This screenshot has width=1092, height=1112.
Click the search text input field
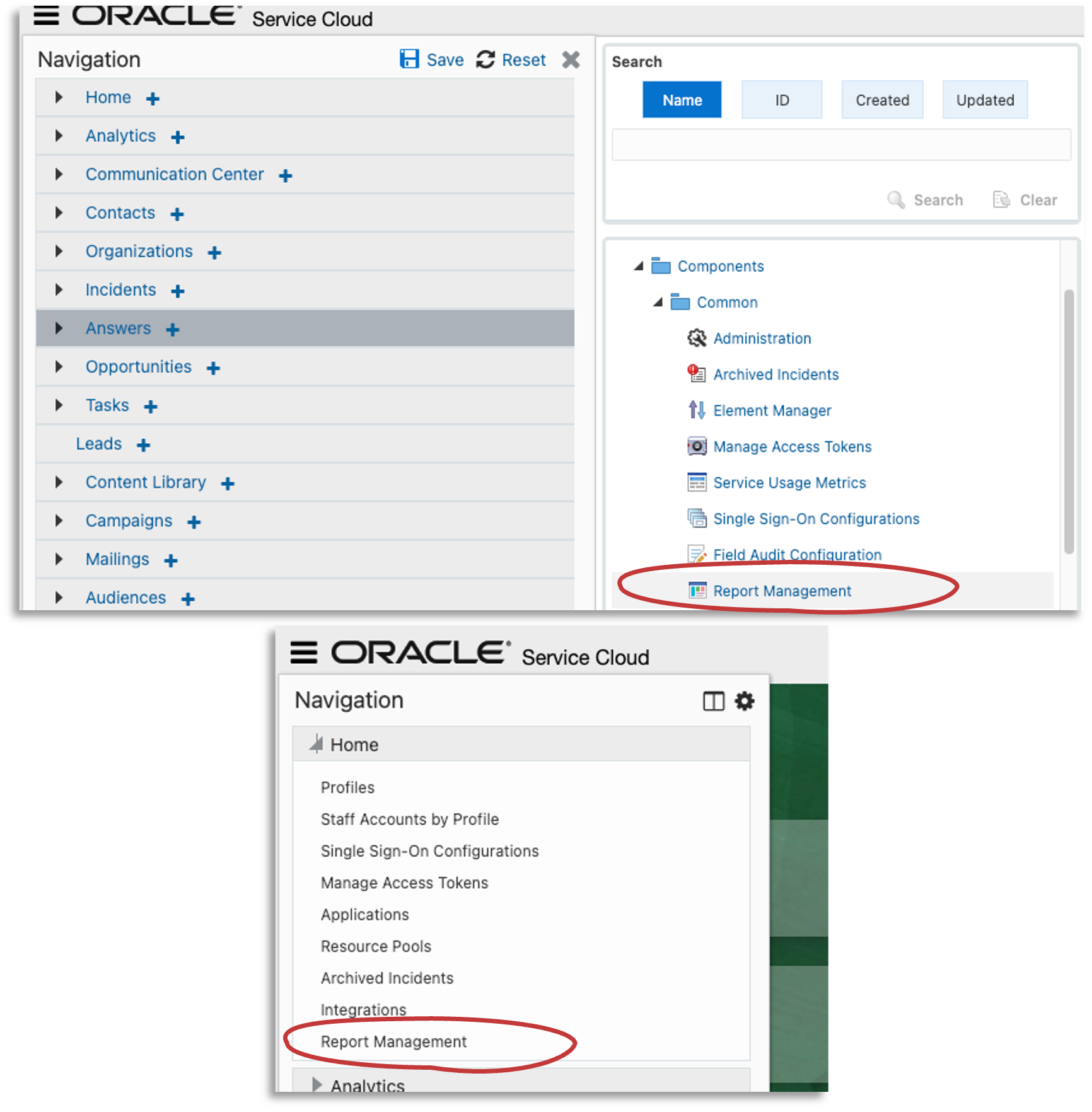841,145
